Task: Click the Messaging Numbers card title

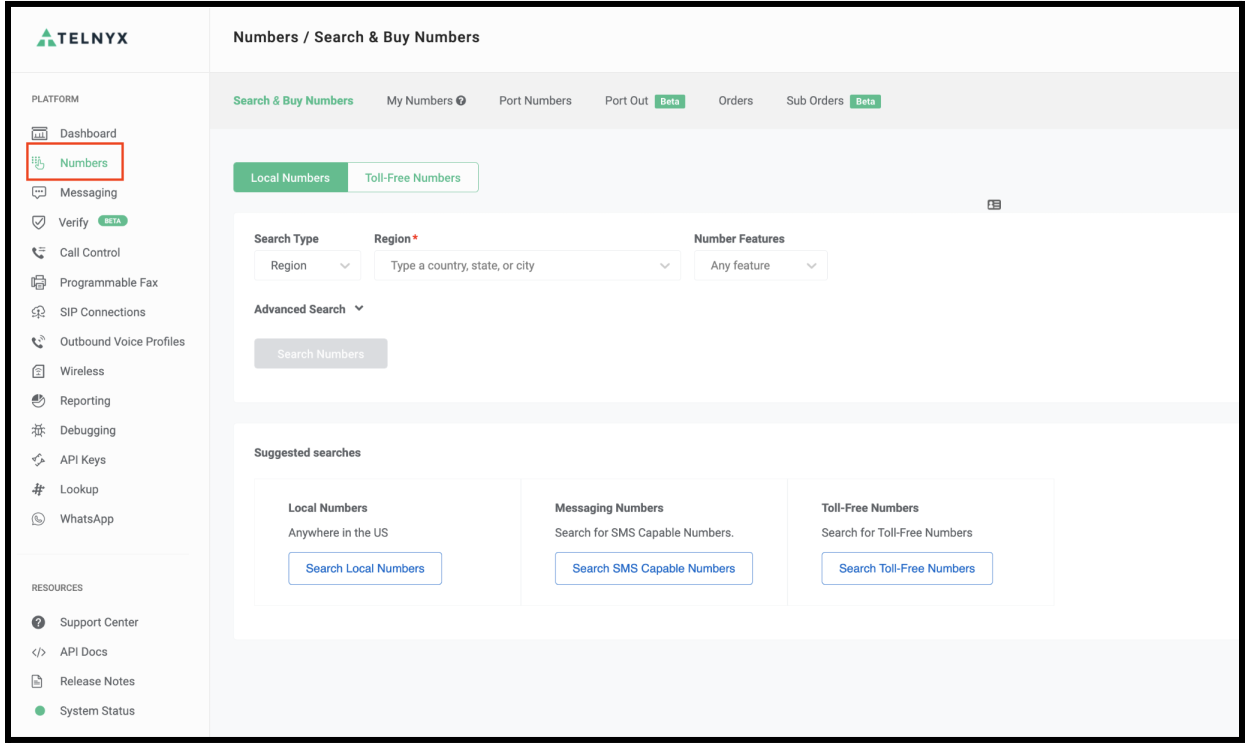Action: 609,508
